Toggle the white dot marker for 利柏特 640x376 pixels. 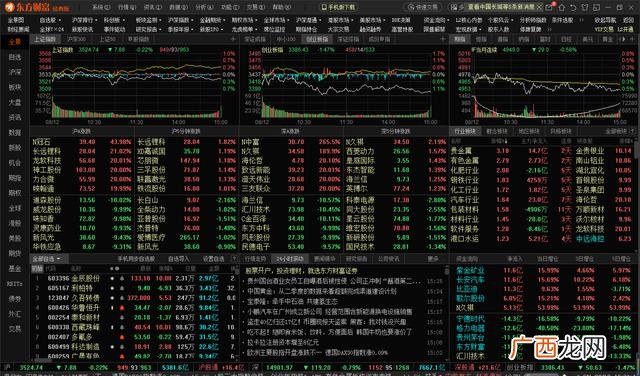[112, 288]
